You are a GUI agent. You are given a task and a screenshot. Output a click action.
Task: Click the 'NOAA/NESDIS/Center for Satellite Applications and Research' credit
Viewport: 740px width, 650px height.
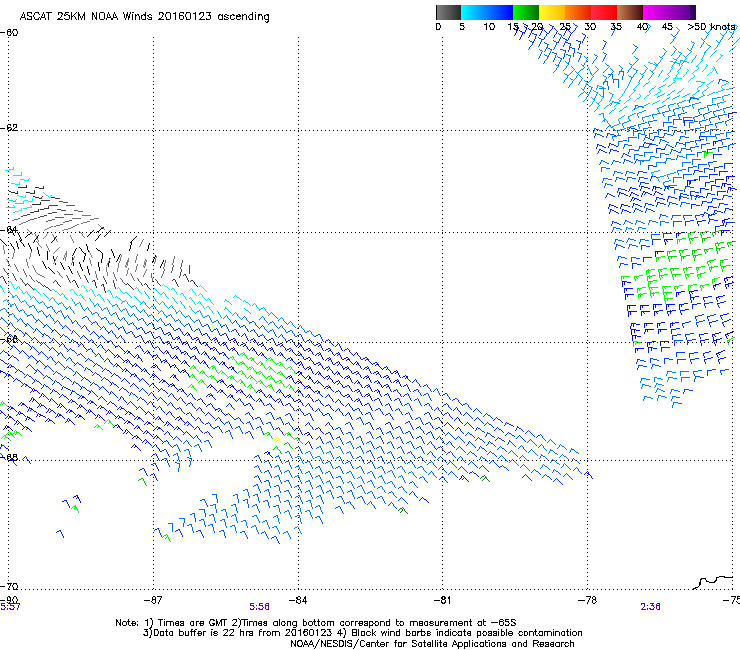(432, 644)
